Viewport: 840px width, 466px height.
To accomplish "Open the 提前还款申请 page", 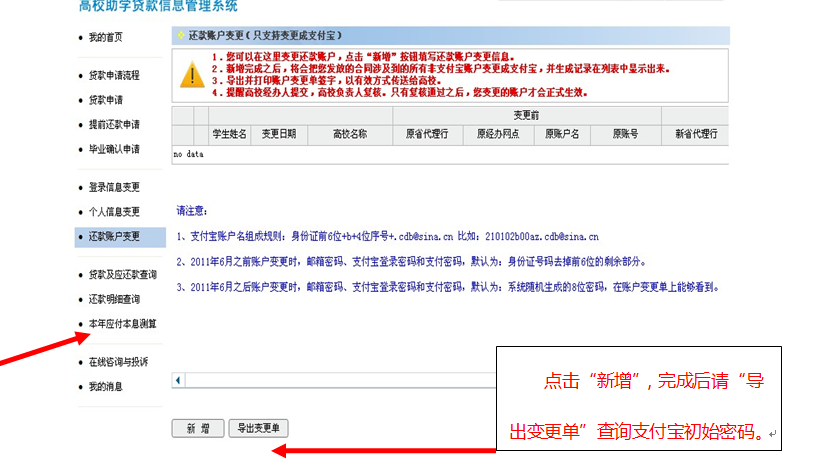I will pos(114,125).
